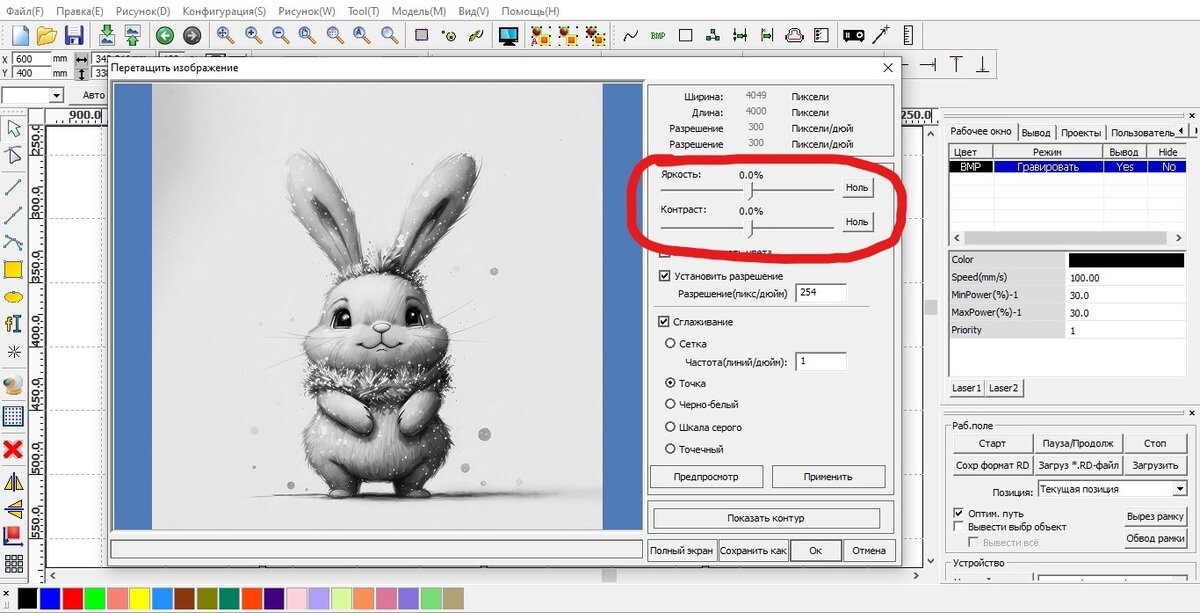1200x613 pixels.
Task: Click the 'Показать контур' button
Action: coord(766,518)
